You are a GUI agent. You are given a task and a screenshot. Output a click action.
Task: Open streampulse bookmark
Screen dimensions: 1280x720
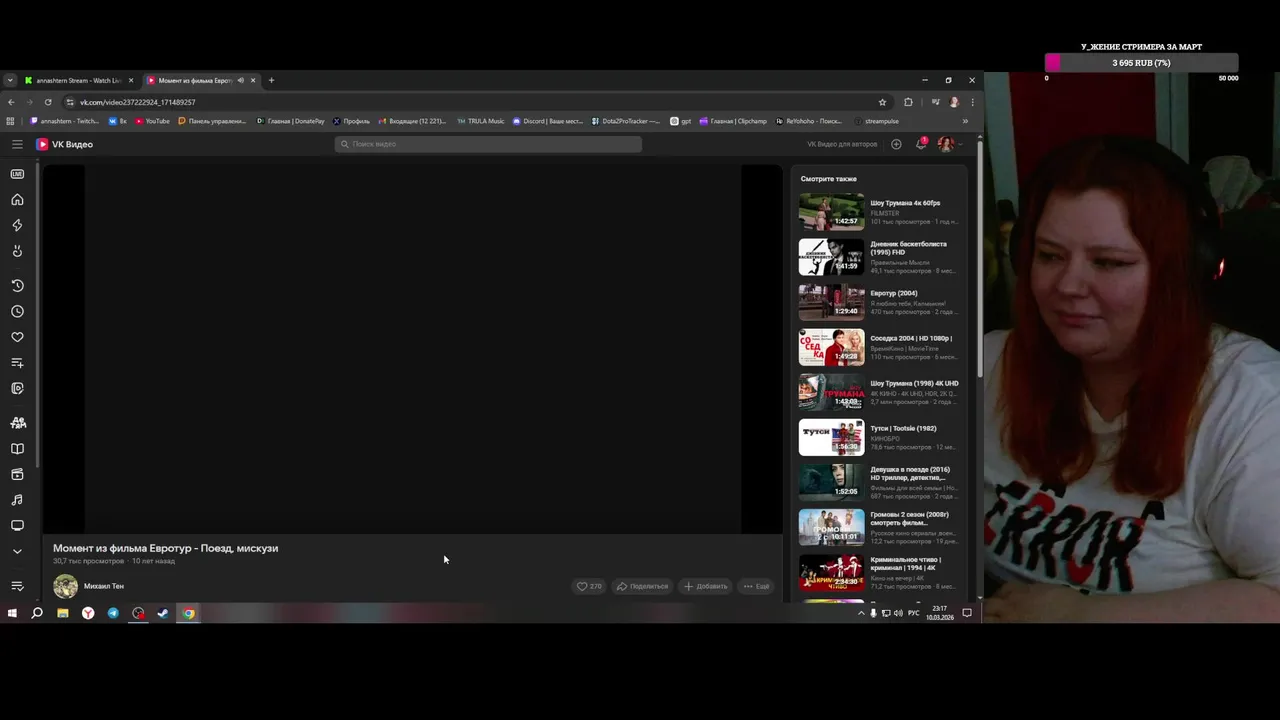(x=876, y=121)
